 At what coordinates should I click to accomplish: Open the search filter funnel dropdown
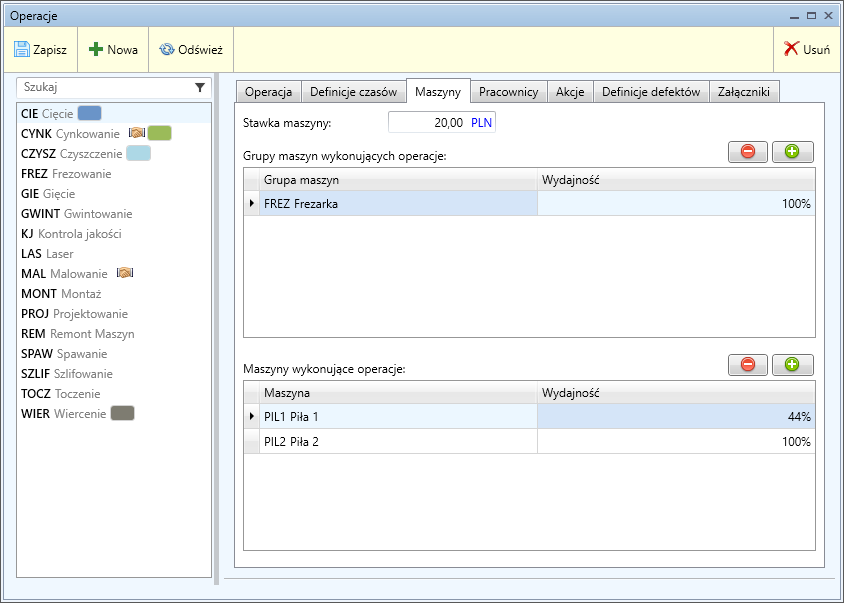(199, 88)
